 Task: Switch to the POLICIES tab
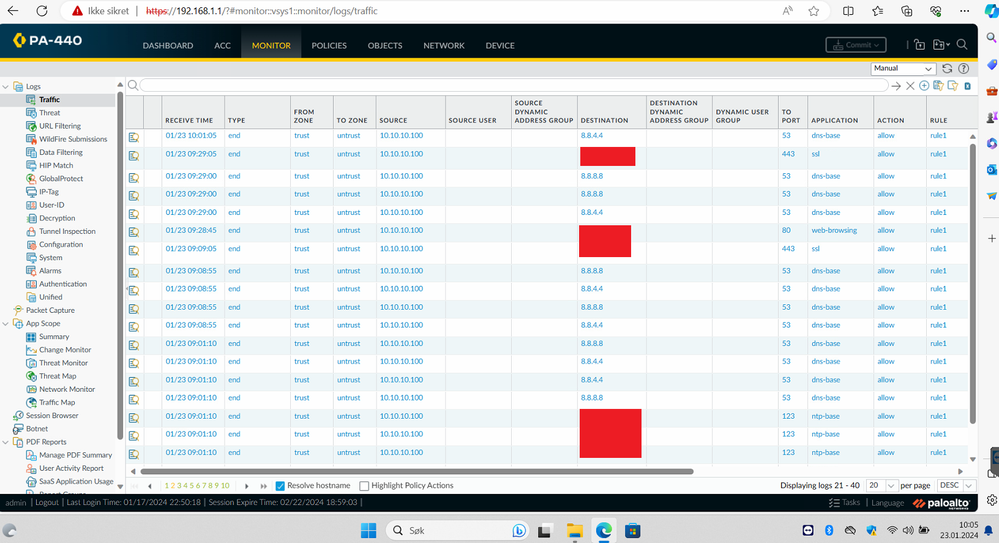[x=329, y=46]
